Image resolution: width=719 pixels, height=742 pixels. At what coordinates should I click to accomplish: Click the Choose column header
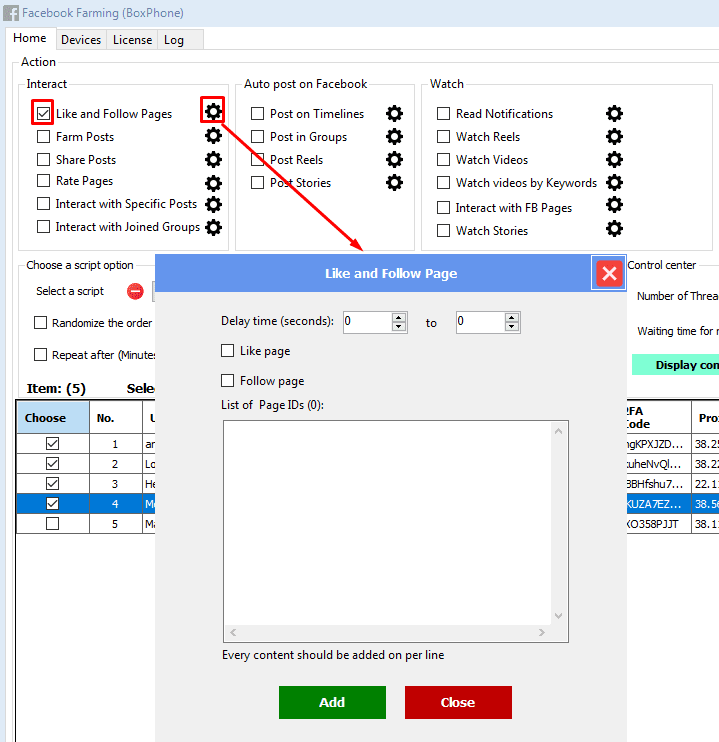(53, 417)
